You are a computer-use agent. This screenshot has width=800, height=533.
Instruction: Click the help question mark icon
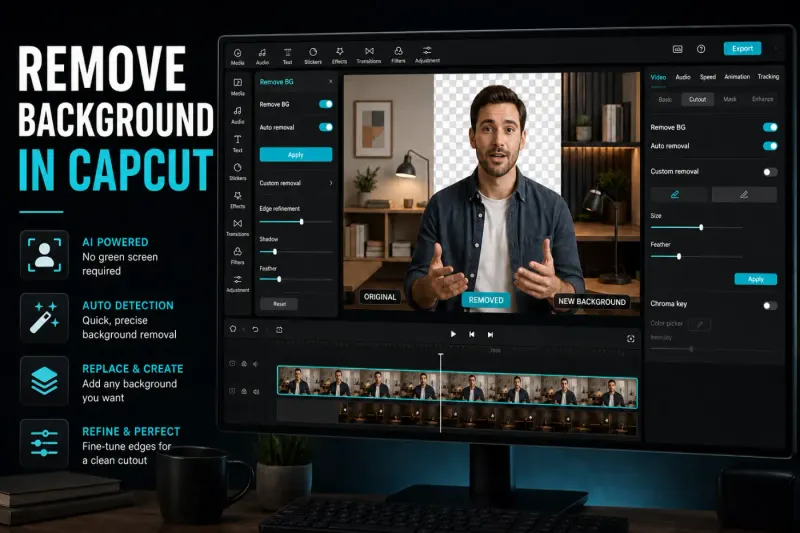point(701,49)
